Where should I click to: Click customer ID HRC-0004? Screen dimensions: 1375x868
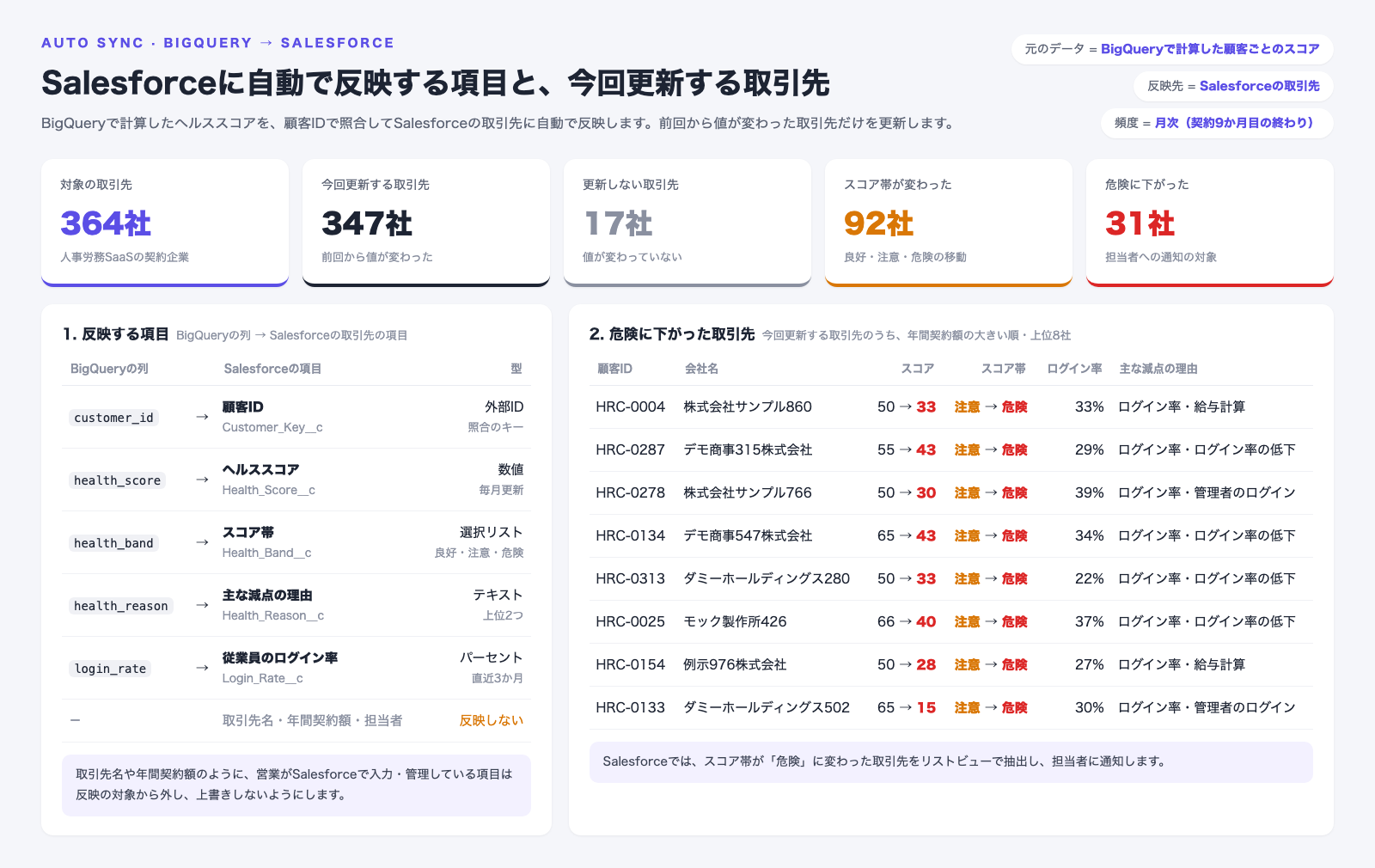tap(631, 406)
